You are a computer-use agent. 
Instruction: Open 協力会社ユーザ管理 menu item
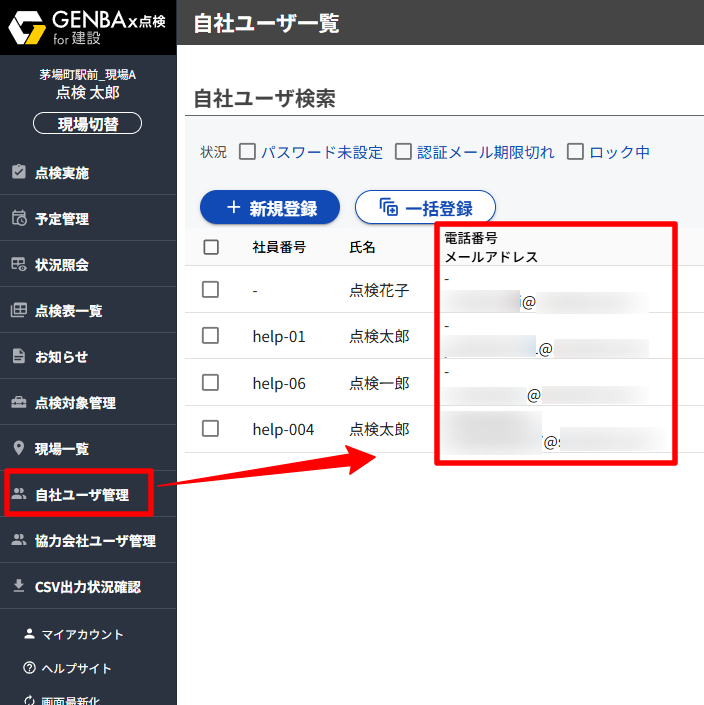coord(95,541)
